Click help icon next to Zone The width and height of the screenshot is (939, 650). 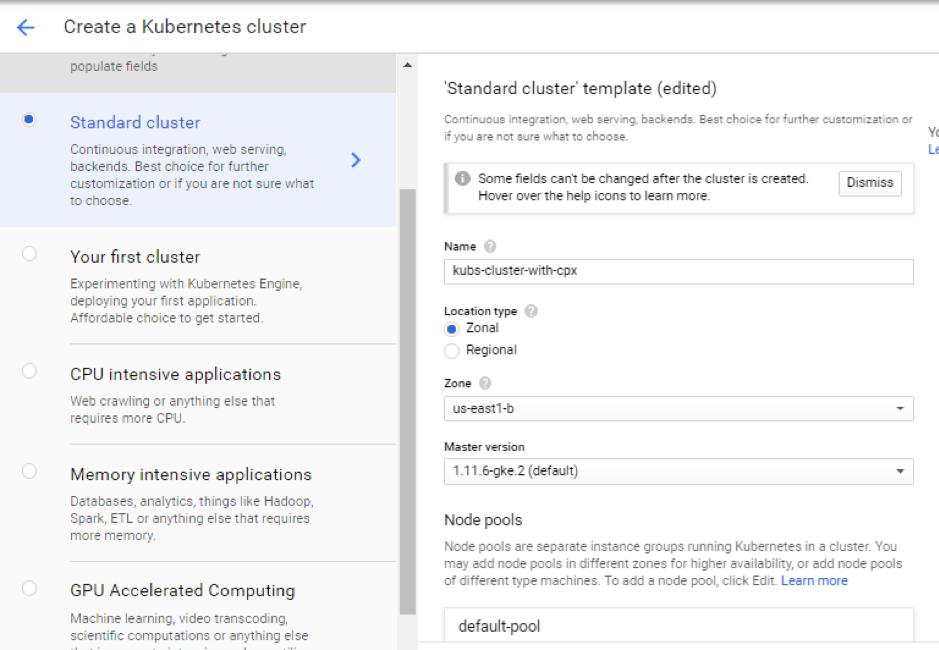[x=485, y=383]
